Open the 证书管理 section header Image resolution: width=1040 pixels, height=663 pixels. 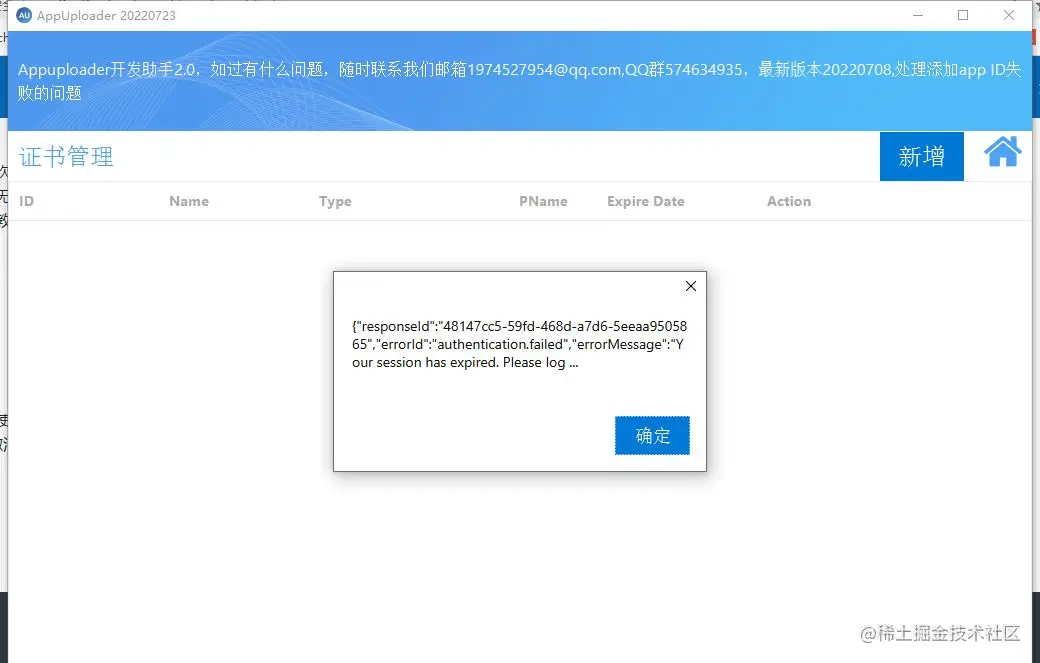[65, 156]
